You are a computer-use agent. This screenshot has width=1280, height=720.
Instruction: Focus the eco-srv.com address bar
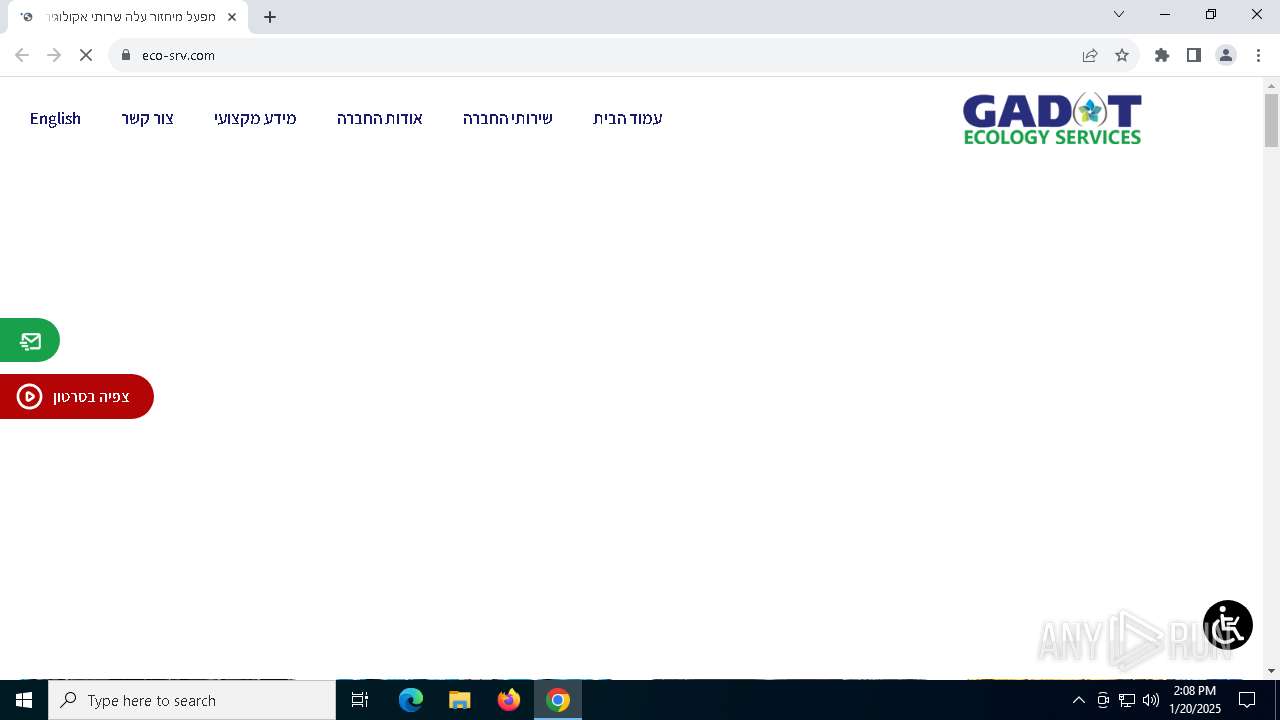tap(600, 55)
